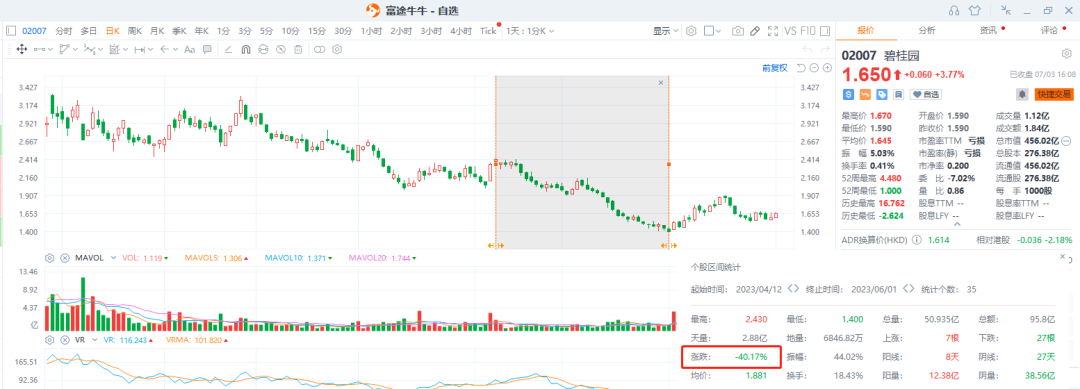Click the 快捷交易 button
The width and height of the screenshot is (1080, 389).
tap(1054, 94)
